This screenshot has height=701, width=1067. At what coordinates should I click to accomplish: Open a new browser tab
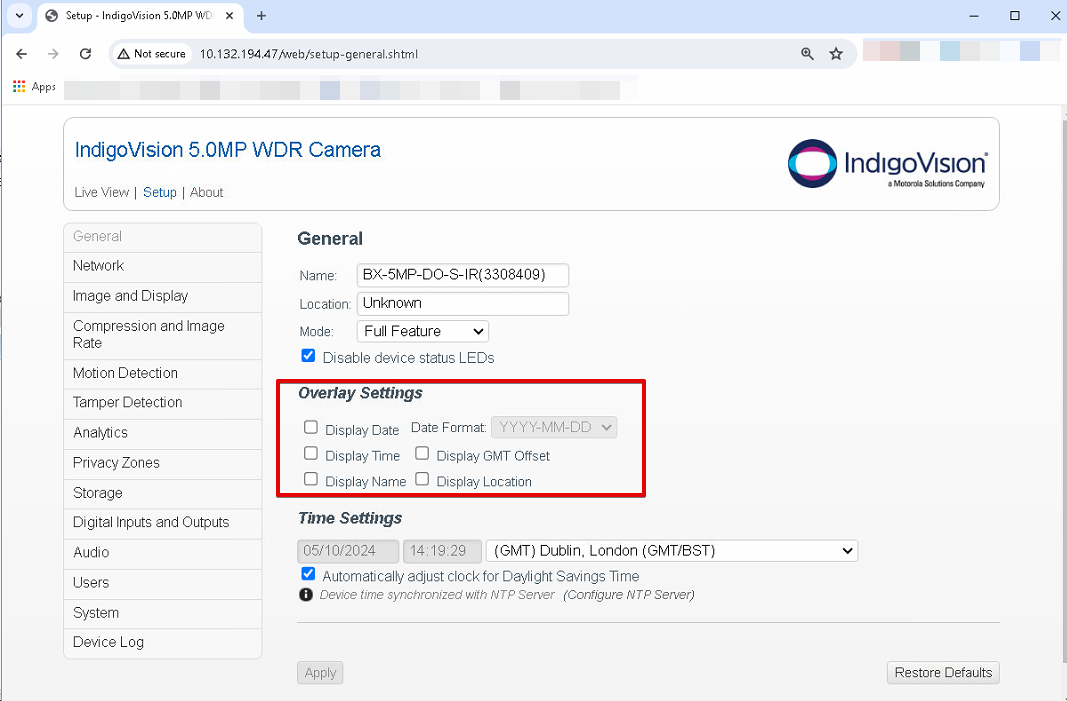click(x=261, y=16)
